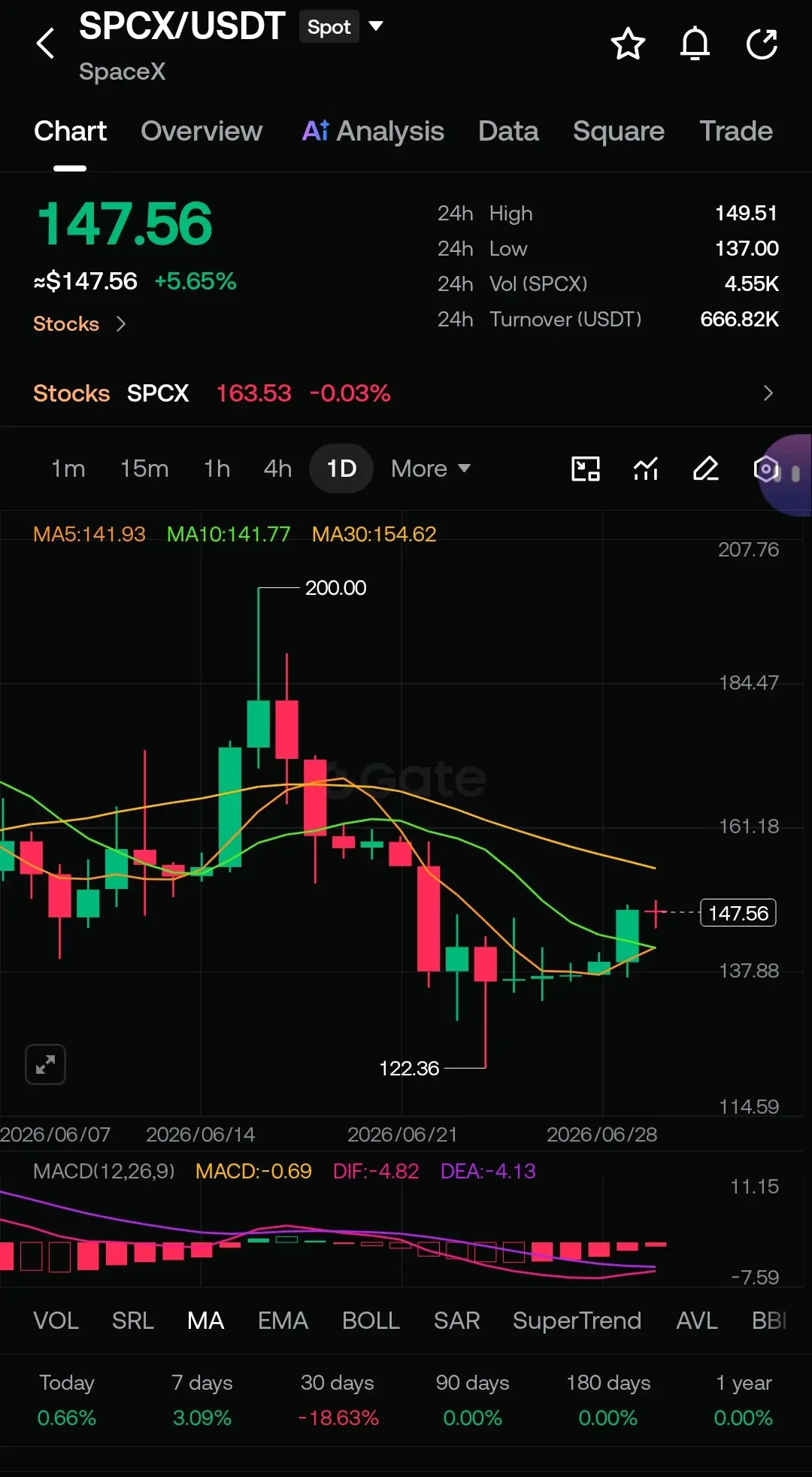Viewport: 812px width, 1477px height.
Task: Tap the DEA:-4.13 value
Action: click(488, 1171)
